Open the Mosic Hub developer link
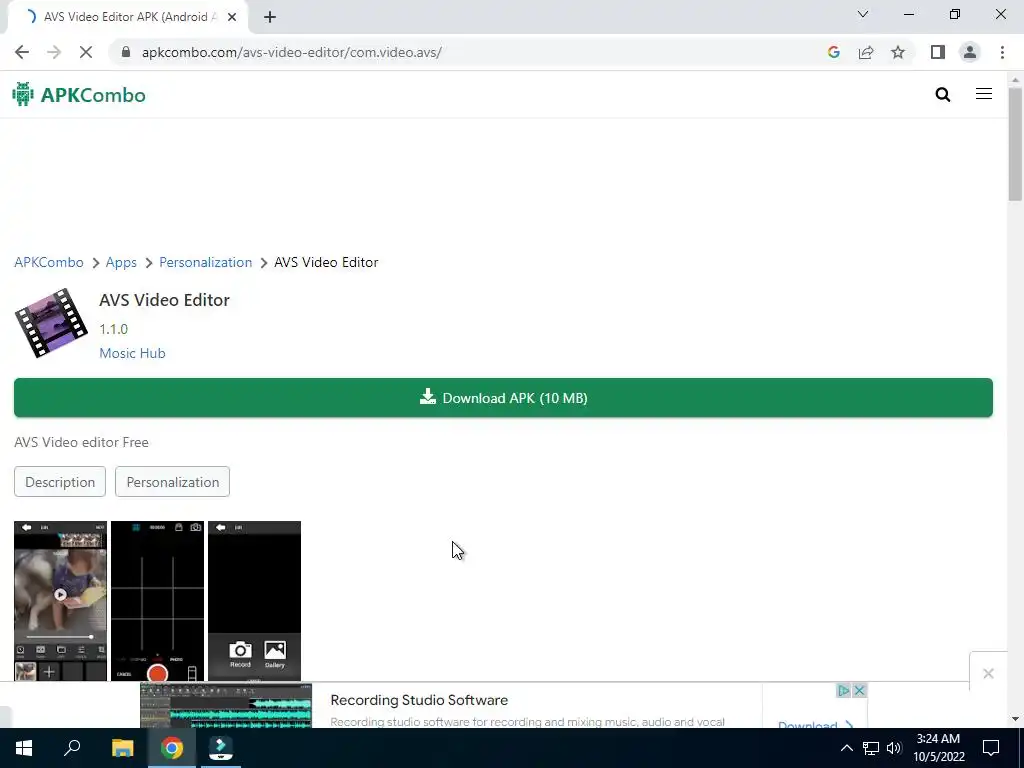Viewport: 1024px width, 768px height. click(133, 353)
